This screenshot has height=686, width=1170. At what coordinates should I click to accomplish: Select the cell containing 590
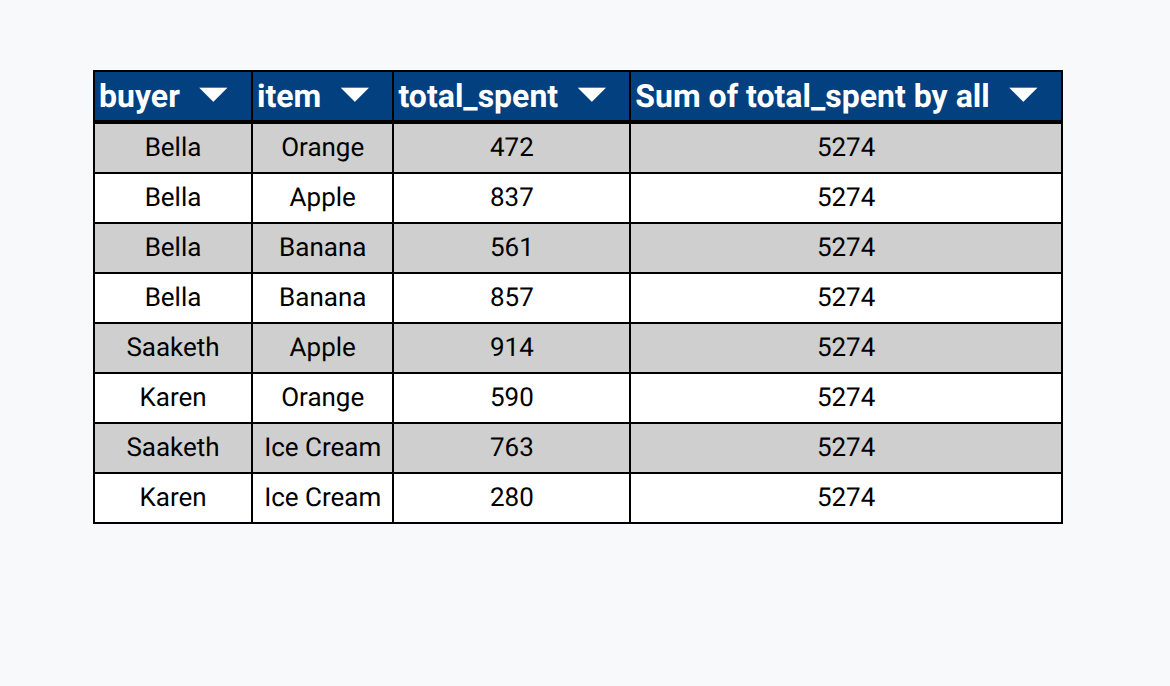(x=512, y=398)
